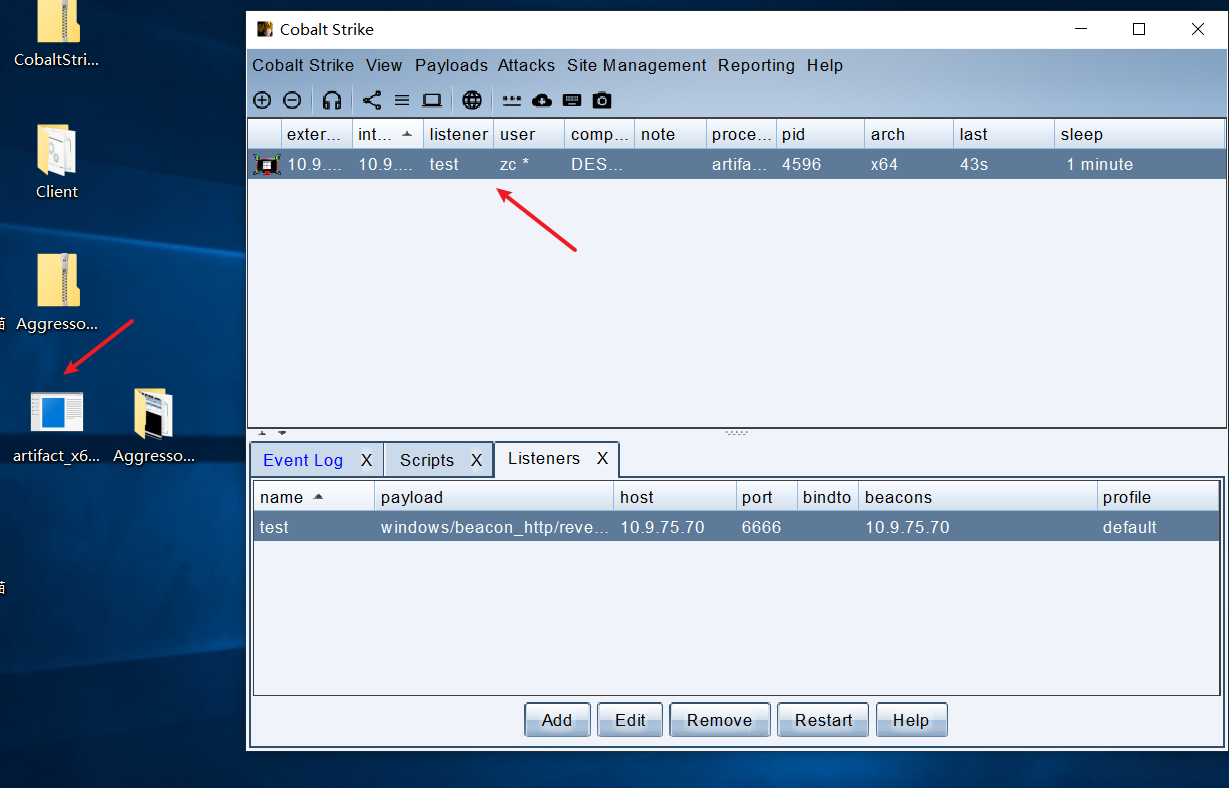Click the 'default' profile cell

tap(1158, 527)
